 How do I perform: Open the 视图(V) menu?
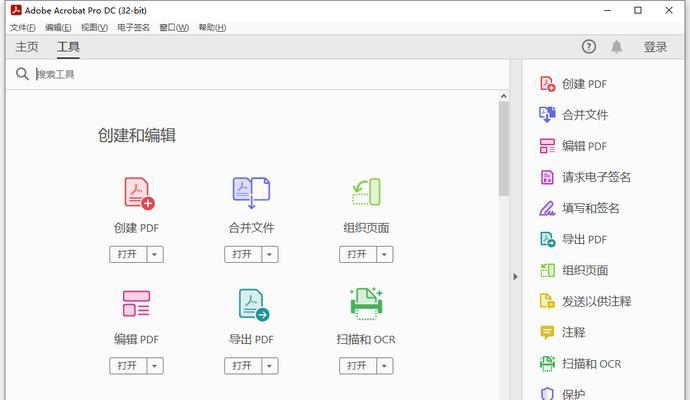pyautogui.click(x=94, y=28)
